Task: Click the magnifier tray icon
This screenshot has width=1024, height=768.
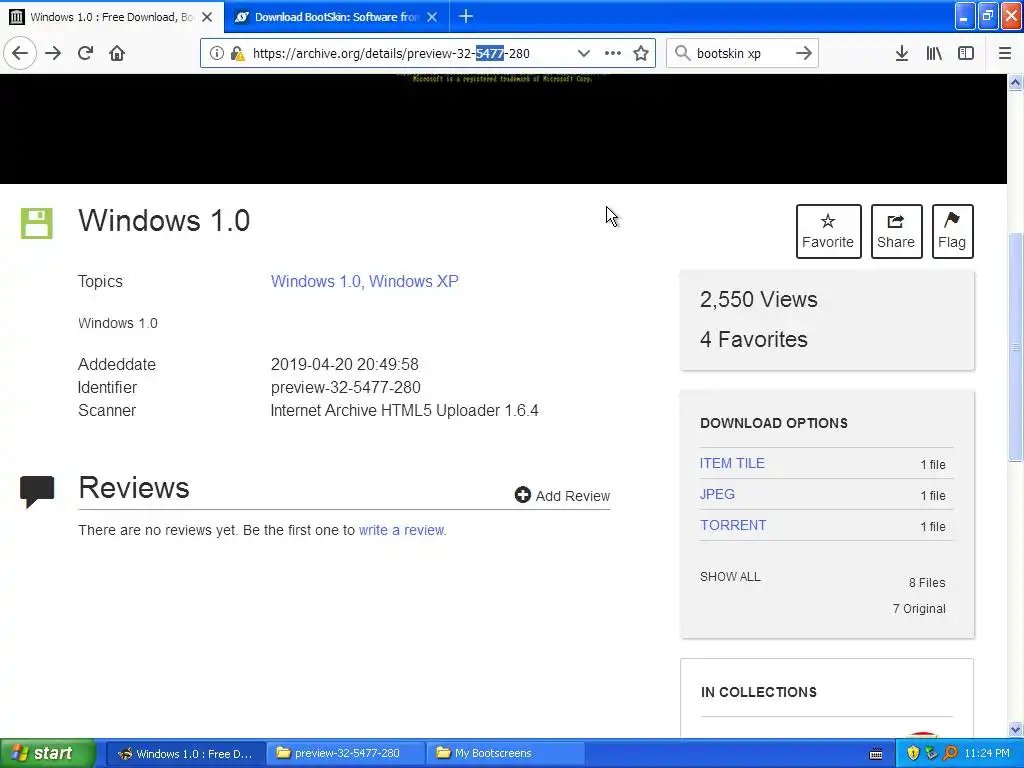Action: pos(950,753)
